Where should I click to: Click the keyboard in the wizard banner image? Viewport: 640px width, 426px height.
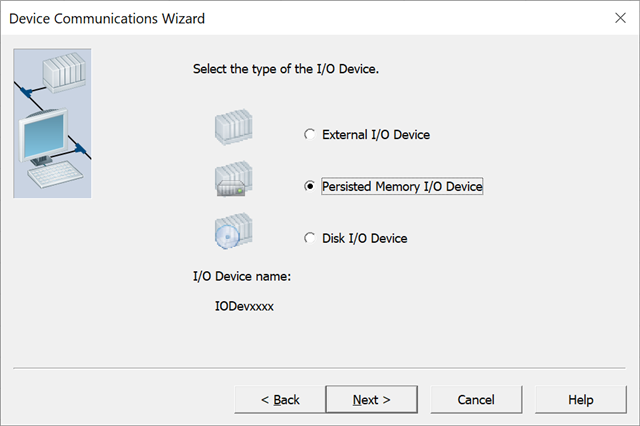coord(55,175)
